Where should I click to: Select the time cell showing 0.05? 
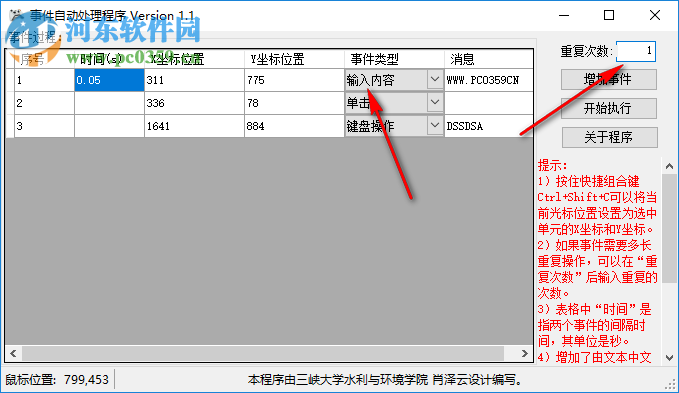tap(109, 80)
